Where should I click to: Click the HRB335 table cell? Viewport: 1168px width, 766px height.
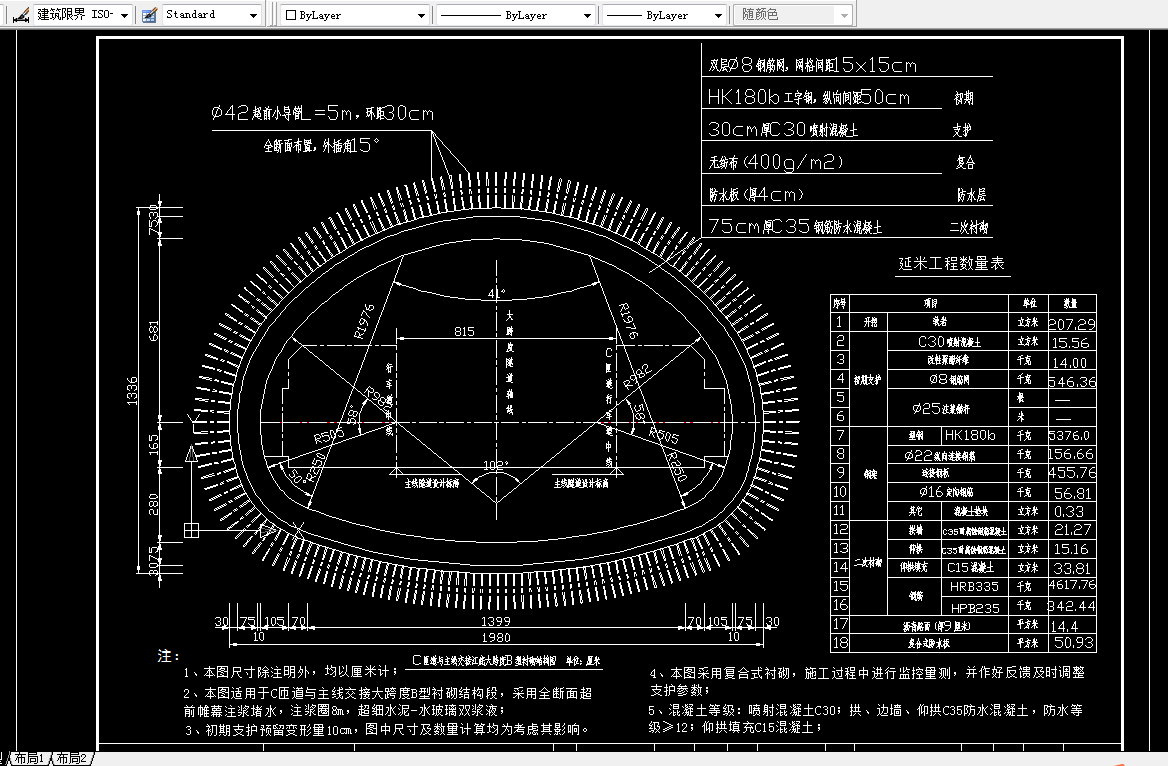(974, 586)
